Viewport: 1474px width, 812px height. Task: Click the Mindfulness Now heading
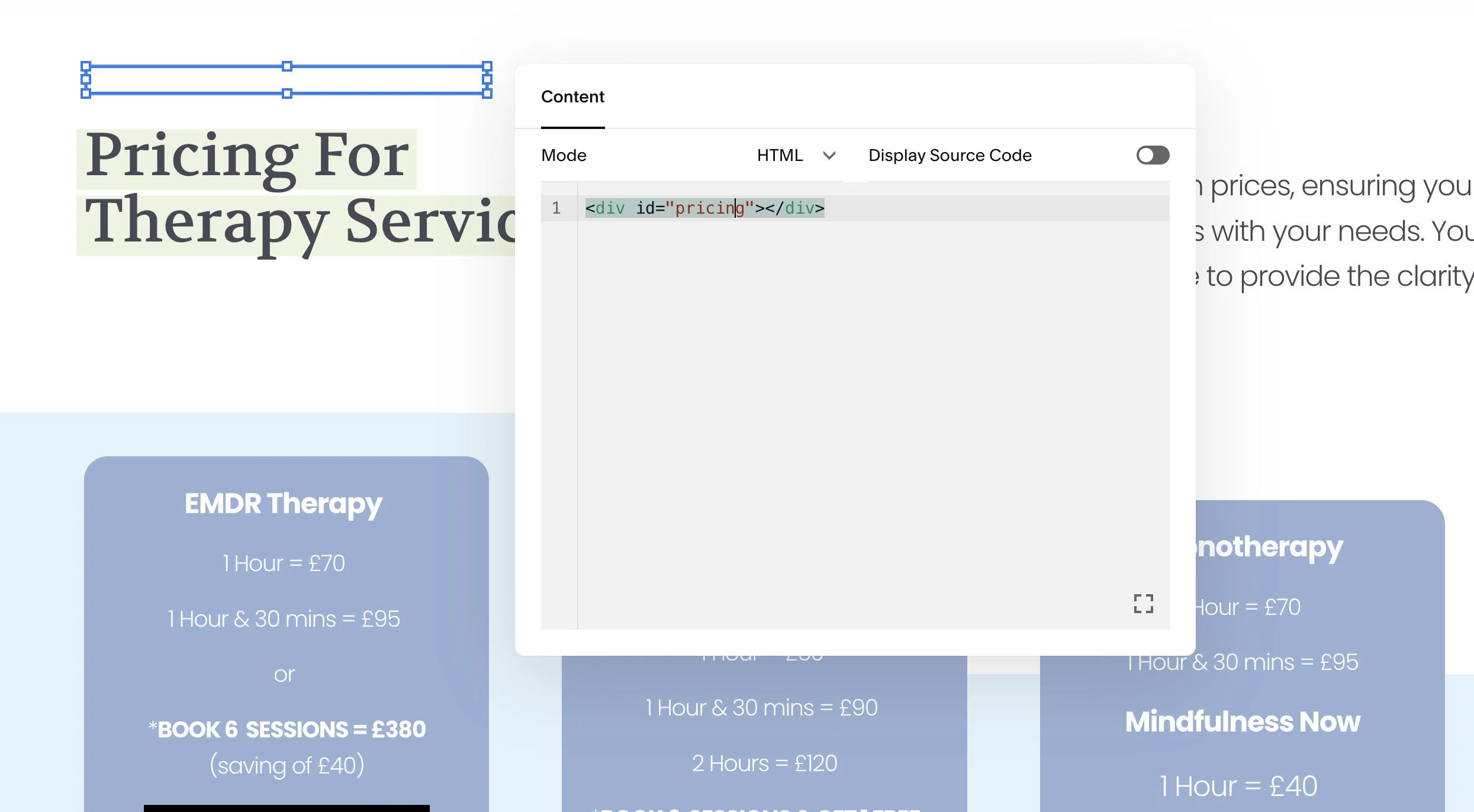coord(1242,721)
